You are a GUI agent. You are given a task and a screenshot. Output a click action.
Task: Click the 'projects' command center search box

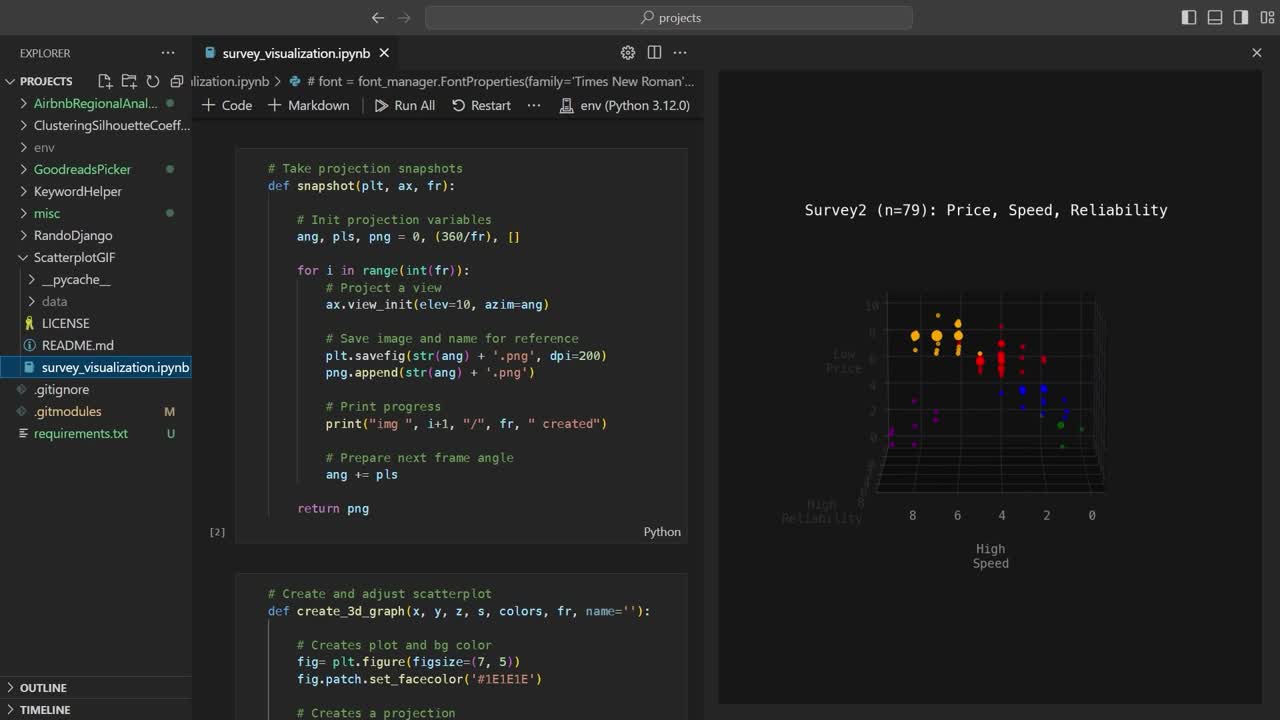click(x=669, y=17)
